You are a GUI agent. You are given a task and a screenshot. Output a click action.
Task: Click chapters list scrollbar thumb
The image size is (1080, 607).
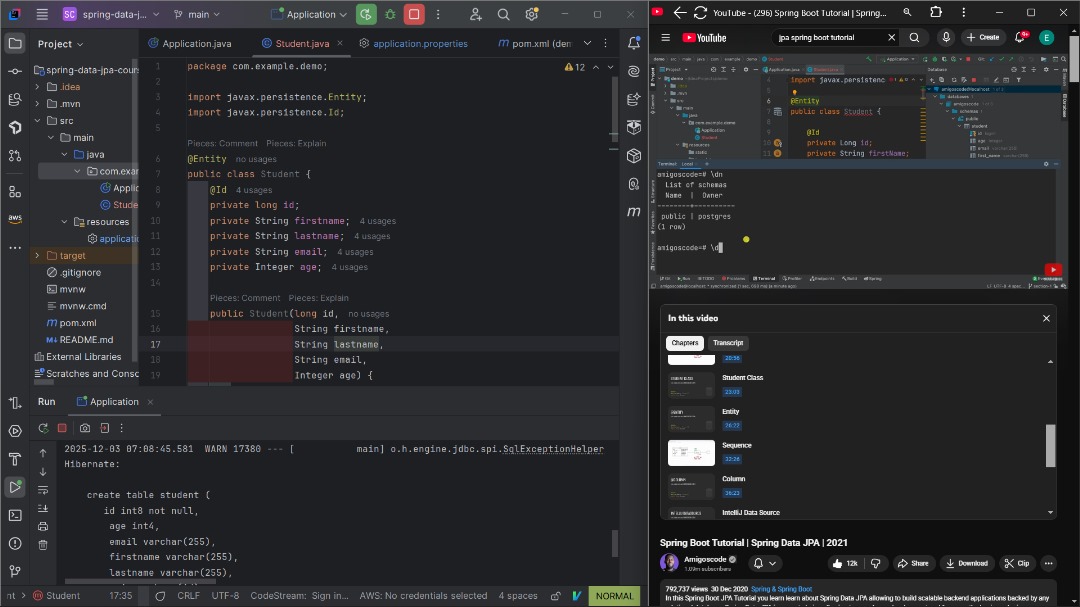(x=1050, y=445)
